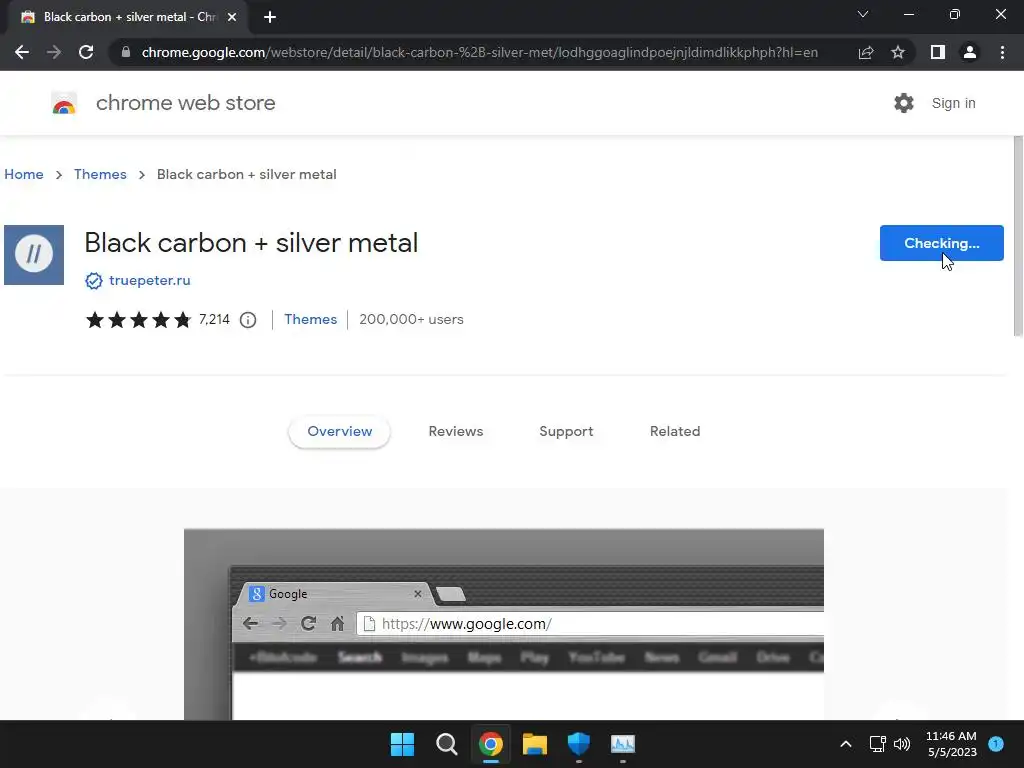Screen dimensions: 1024x768
Task: Open Themes breadcrumb link
Action: [x=100, y=174]
